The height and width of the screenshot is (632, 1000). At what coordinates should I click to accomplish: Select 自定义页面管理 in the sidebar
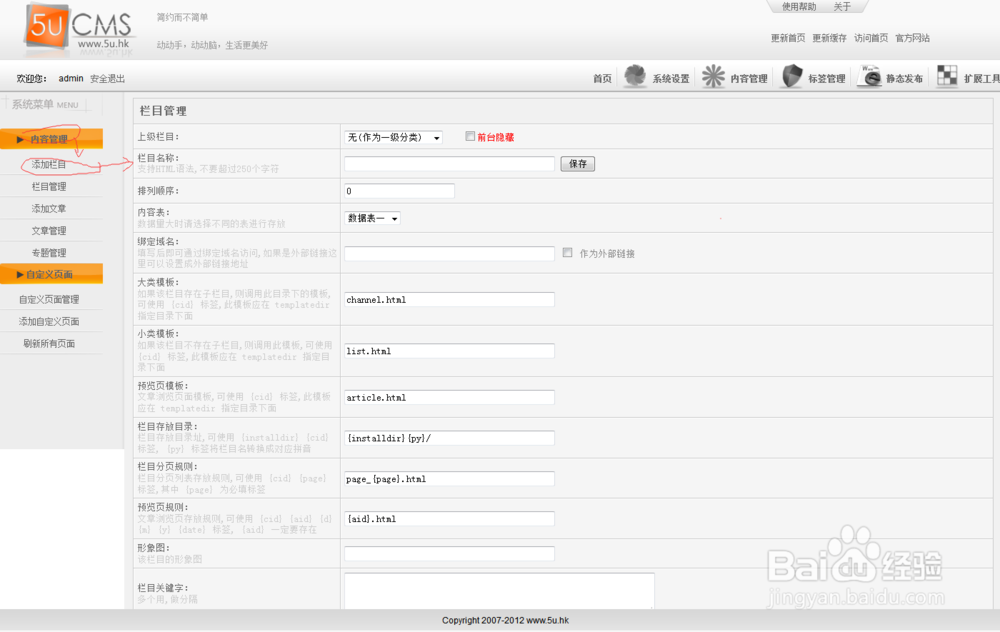(x=49, y=300)
